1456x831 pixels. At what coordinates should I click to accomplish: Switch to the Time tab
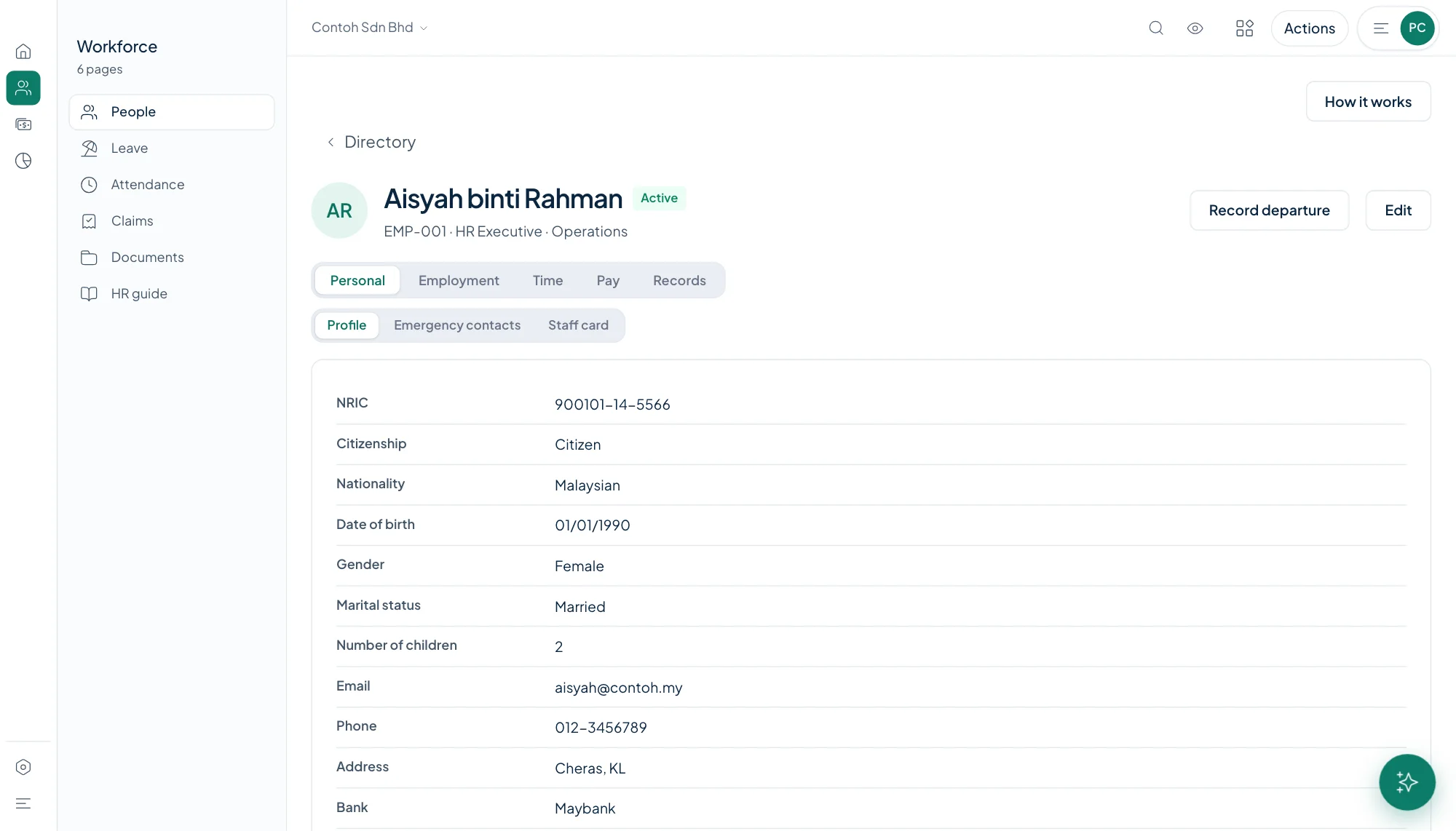(x=547, y=280)
